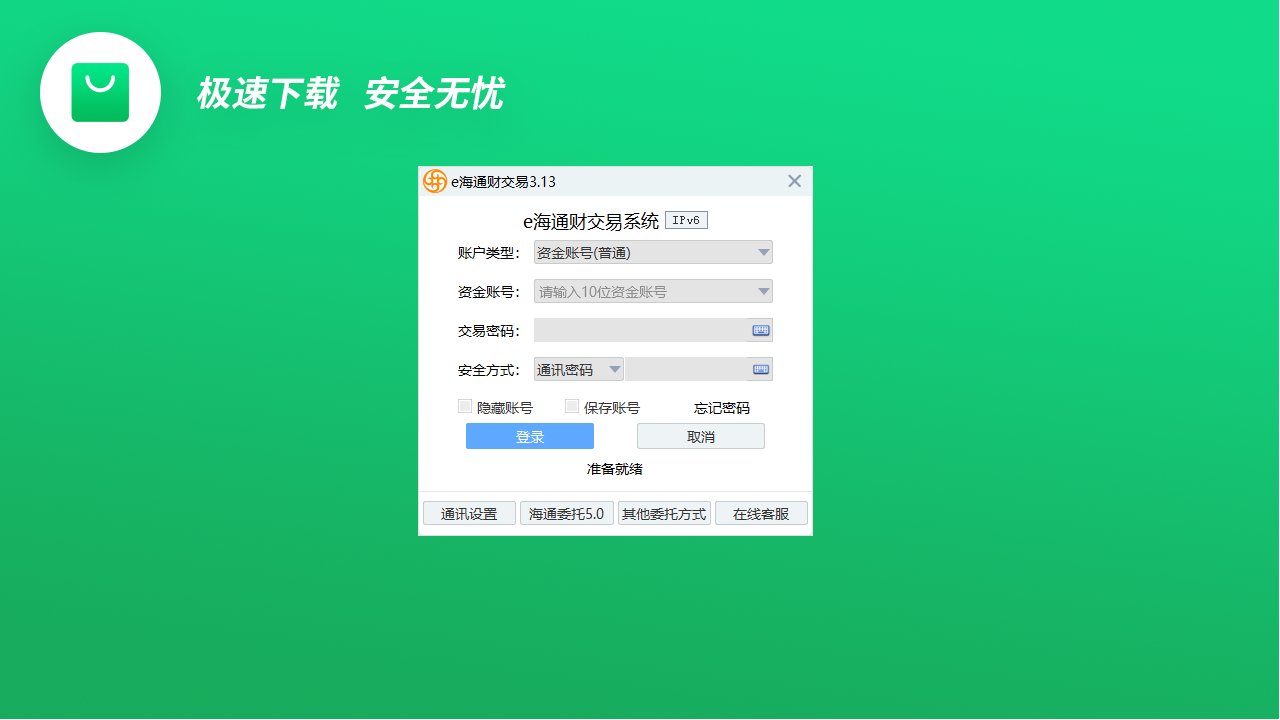
Task: Enable the 保存账号 checkbox
Action: [572, 406]
